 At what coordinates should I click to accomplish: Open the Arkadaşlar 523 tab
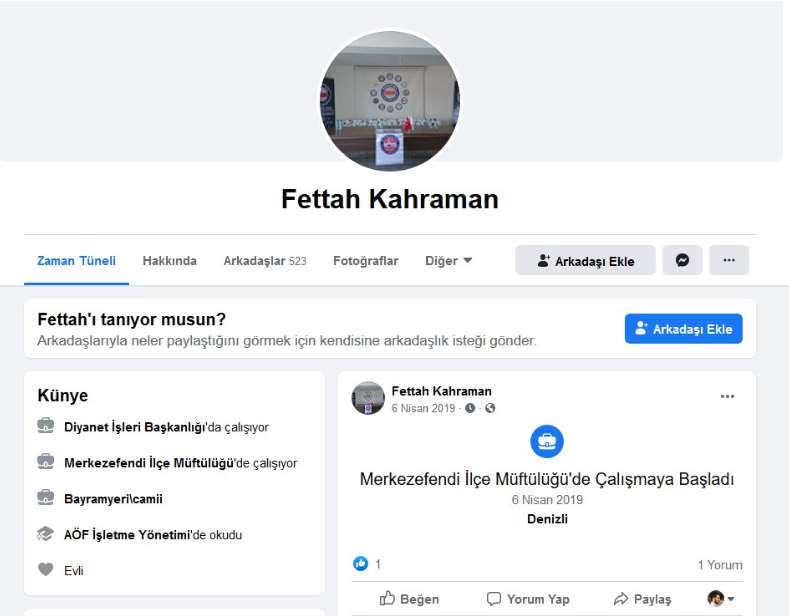(x=264, y=261)
